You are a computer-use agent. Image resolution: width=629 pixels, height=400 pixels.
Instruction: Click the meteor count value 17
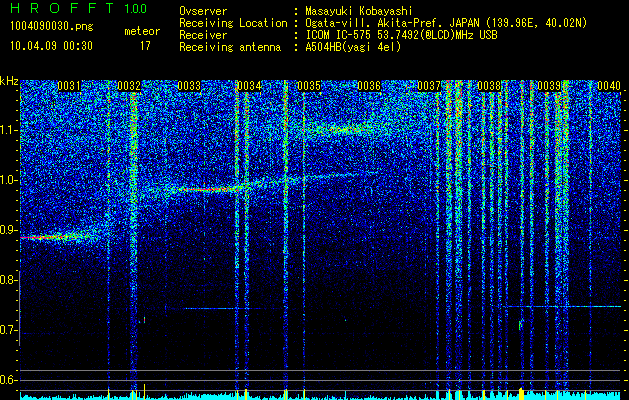145,46
